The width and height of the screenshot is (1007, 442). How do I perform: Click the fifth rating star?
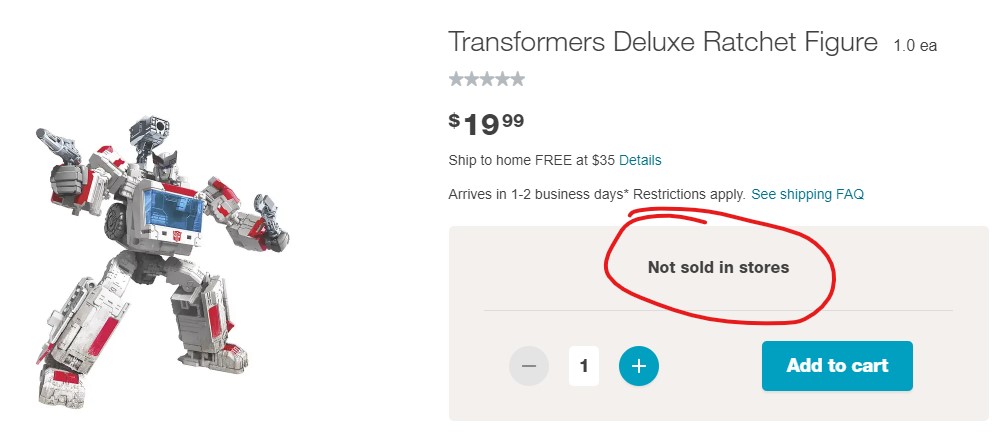[517, 79]
